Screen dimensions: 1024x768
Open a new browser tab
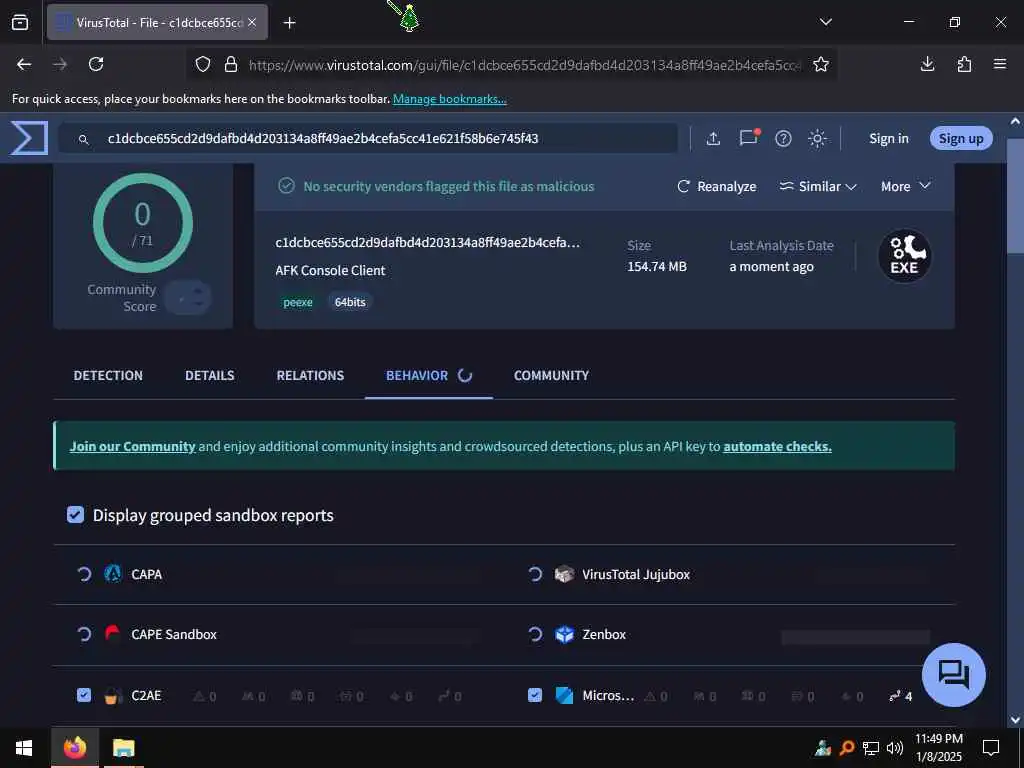(x=290, y=23)
